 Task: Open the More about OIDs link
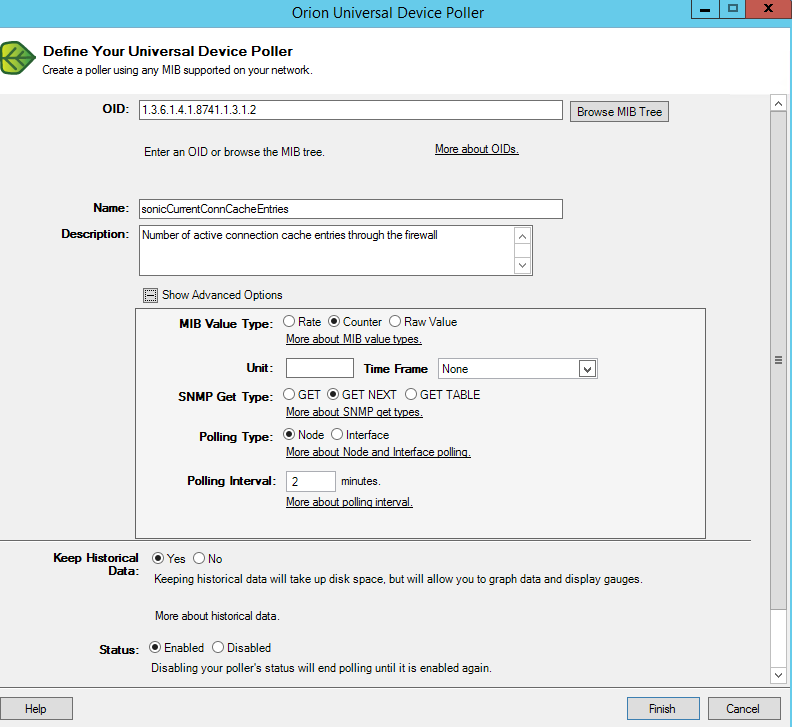[x=477, y=149]
